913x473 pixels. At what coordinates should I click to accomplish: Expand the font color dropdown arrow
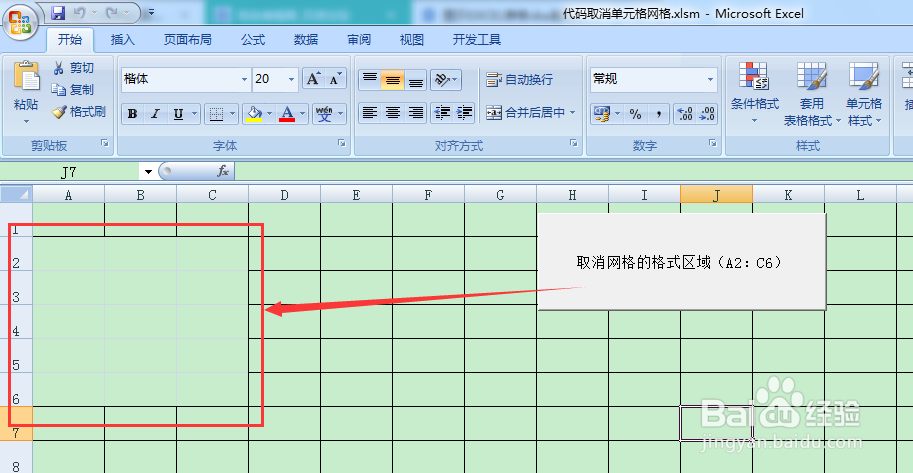[x=303, y=114]
